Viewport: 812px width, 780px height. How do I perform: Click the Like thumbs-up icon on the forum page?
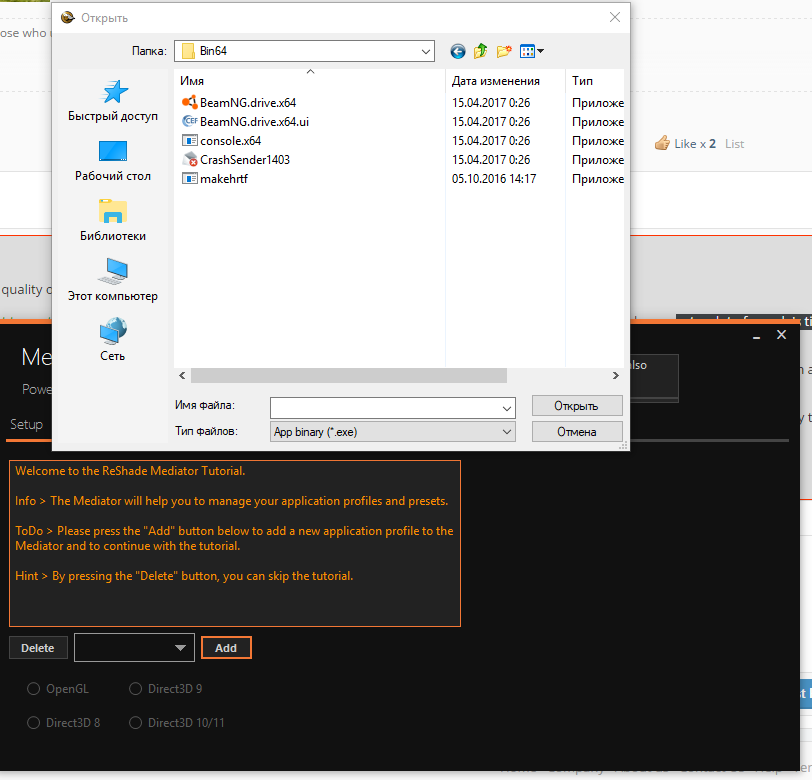(x=662, y=143)
